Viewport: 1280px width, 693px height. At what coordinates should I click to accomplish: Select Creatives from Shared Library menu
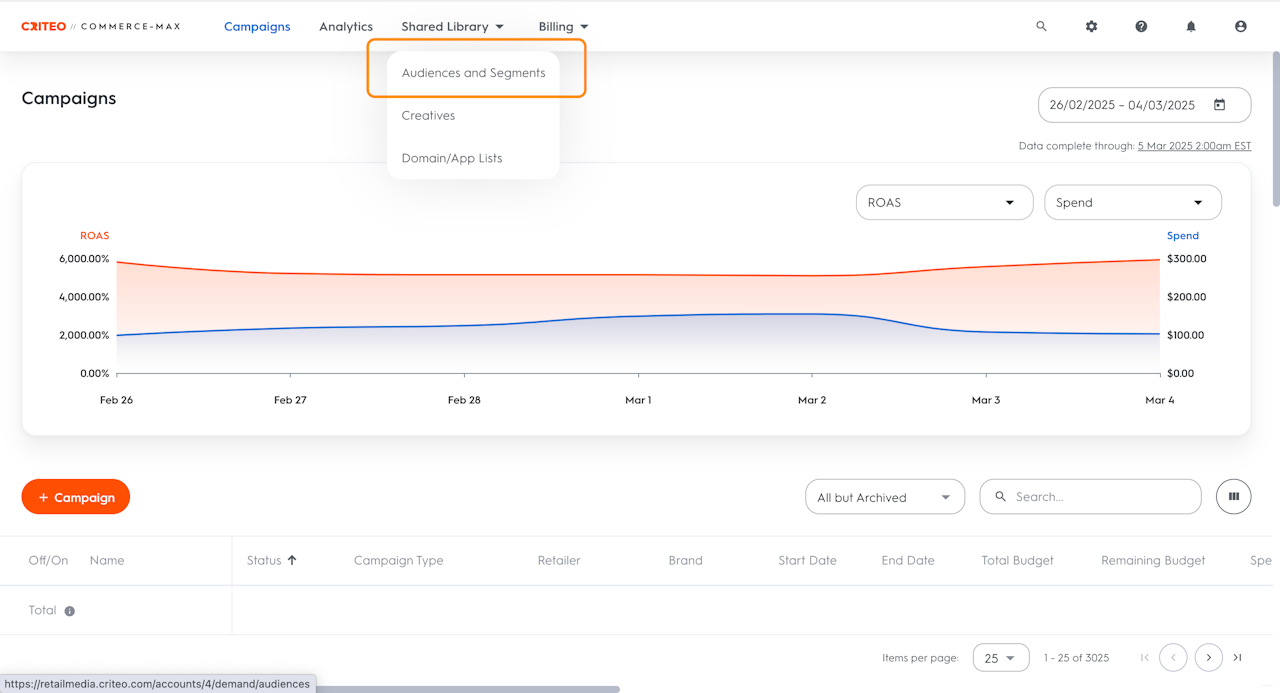click(428, 116)
